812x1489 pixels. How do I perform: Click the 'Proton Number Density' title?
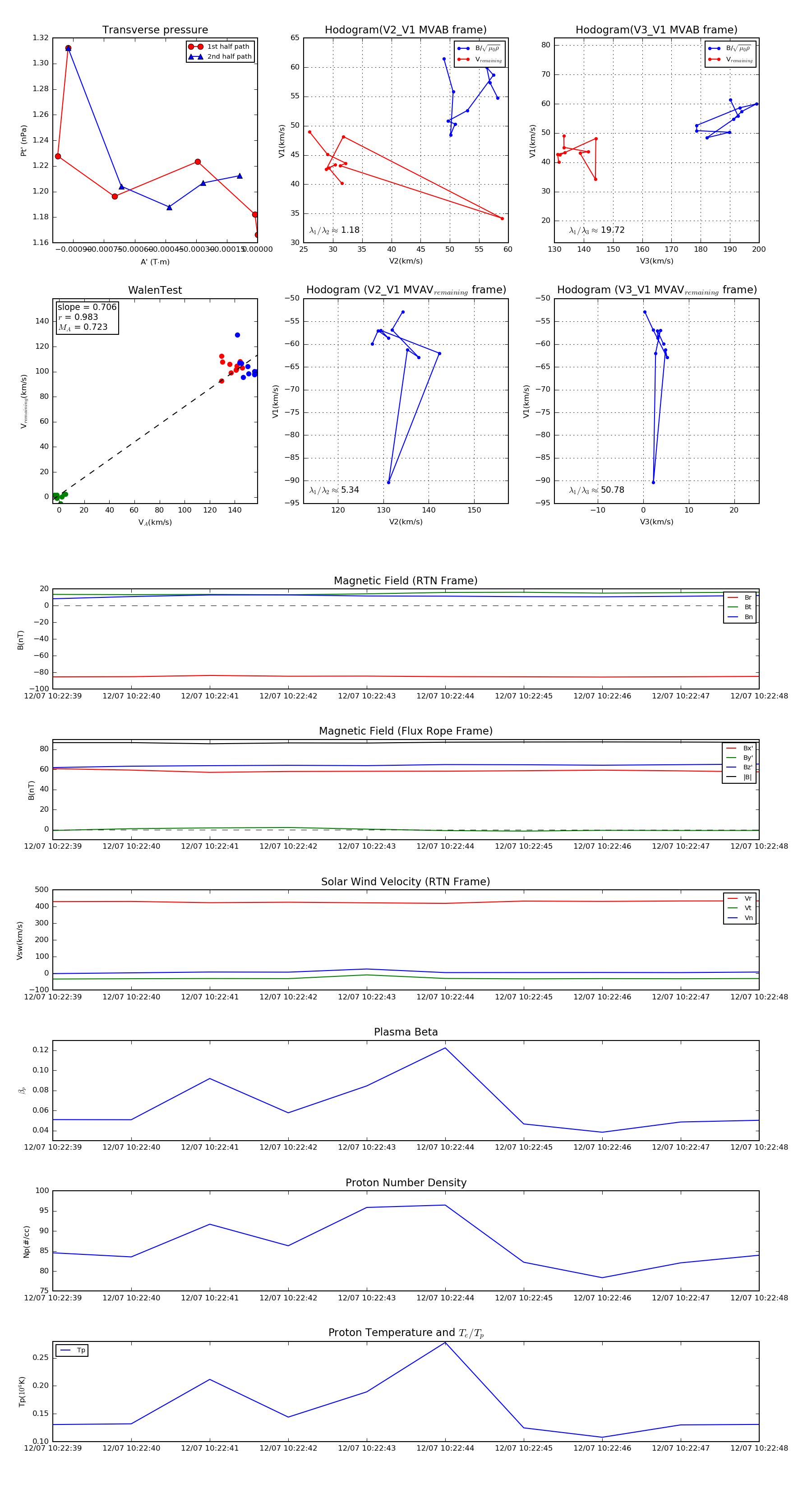pyautogui.click(x=406, y=1183)
